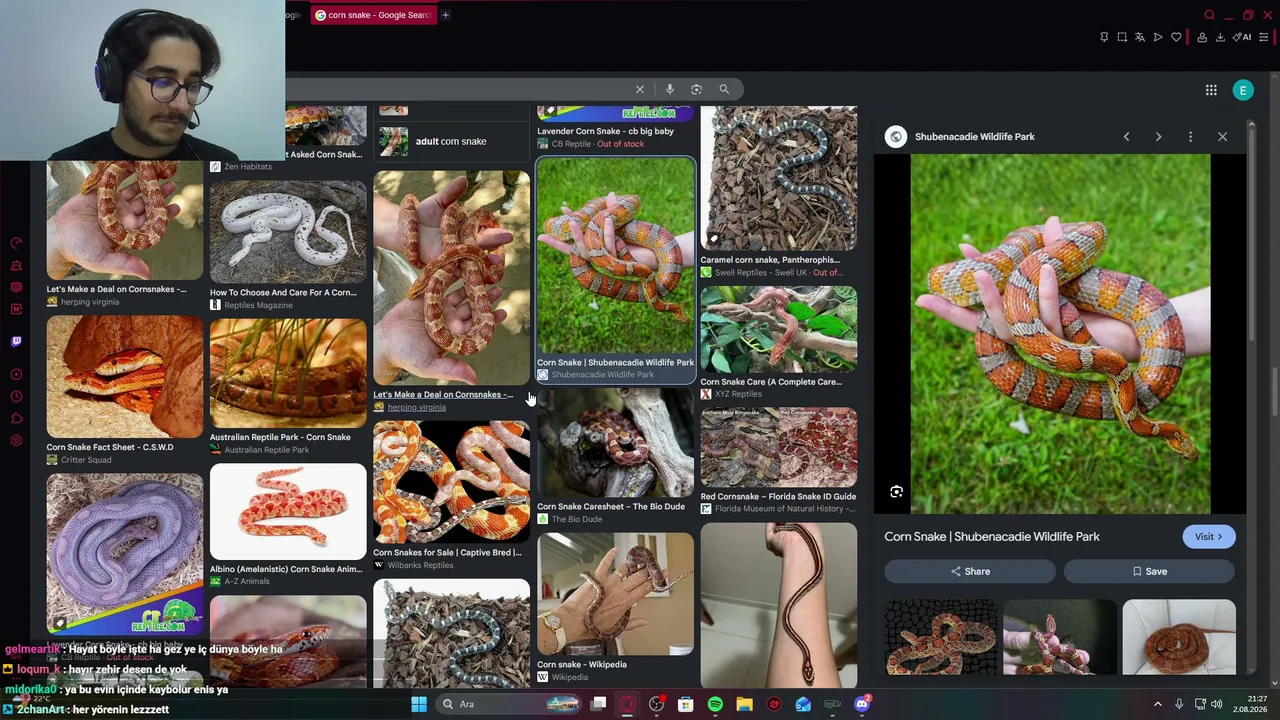Open Task View on the taskbar

[598, 704]
